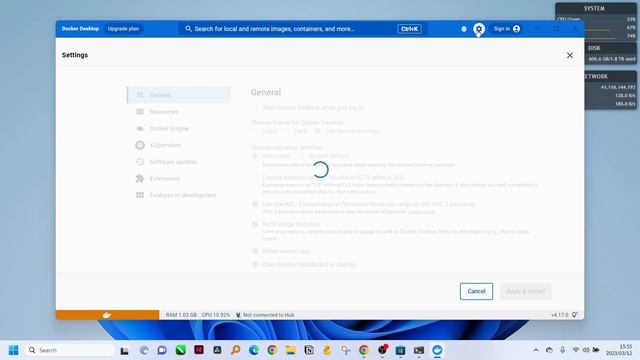Click the volume speaker tray icon
Image resolution: width=640 pixels, height=360 pixels.
click(586, 350)
